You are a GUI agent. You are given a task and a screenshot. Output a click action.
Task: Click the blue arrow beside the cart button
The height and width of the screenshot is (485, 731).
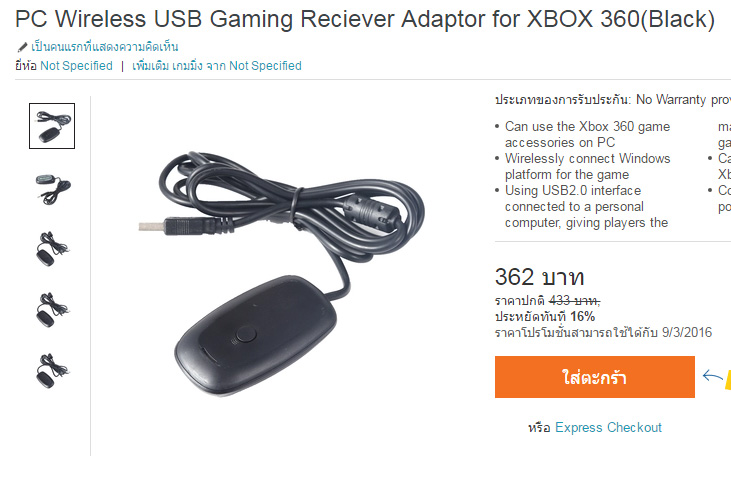pyautogui.click(x=712, y=376)
